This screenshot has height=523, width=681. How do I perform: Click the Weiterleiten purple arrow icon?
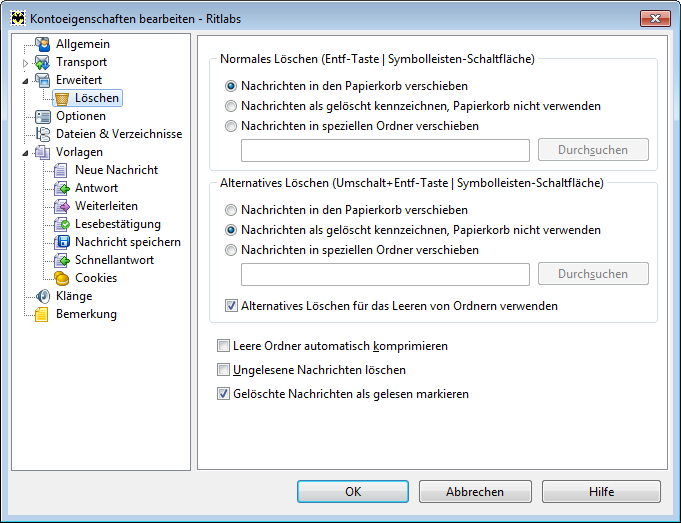62,206
